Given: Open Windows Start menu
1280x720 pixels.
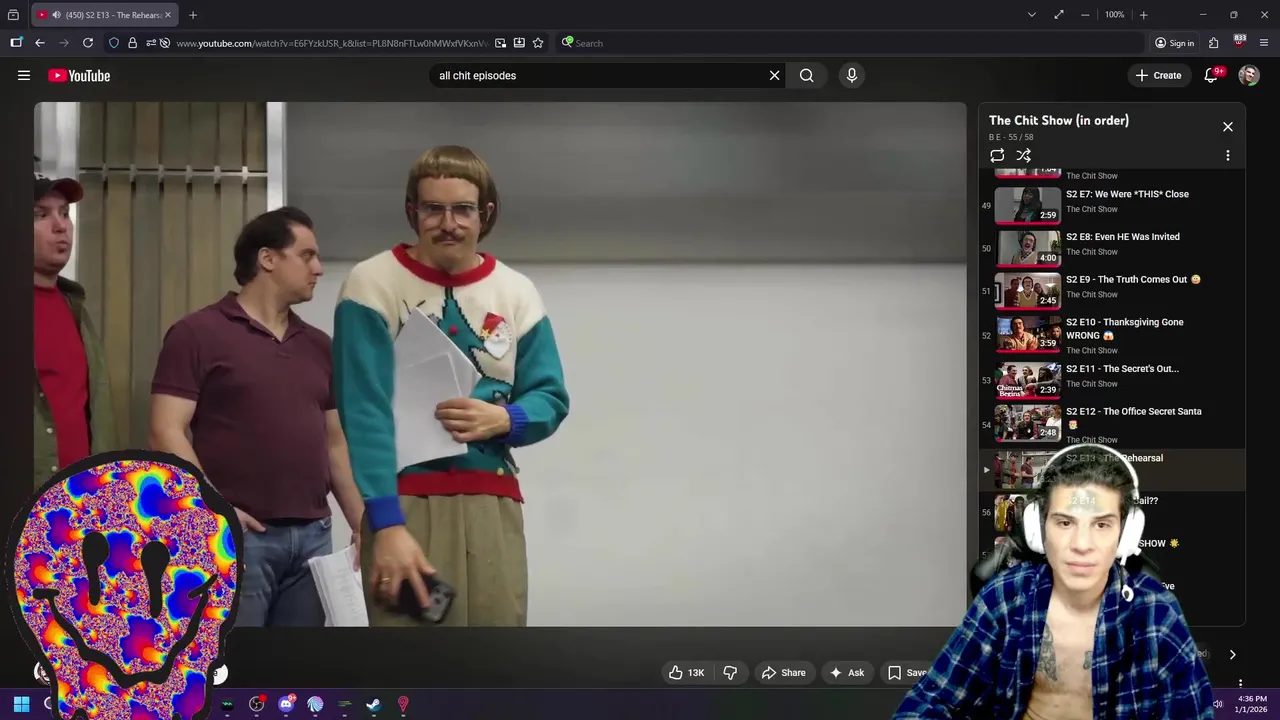Looking at the screenshot, I should point(21,704).
